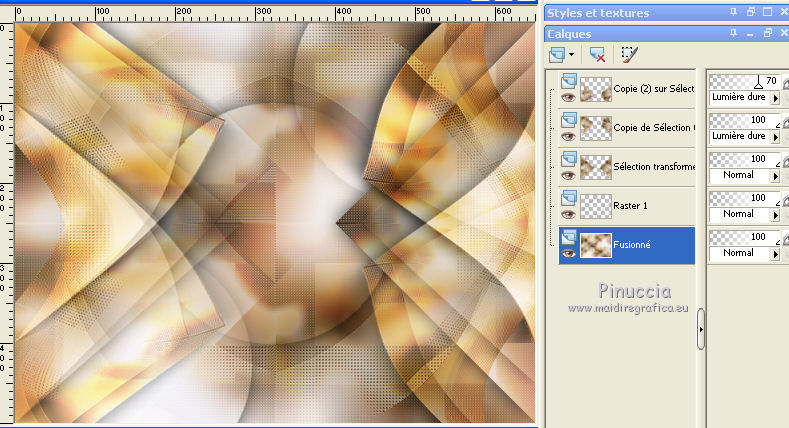Pin the Calques panel
Screen dimensions: 789x428
(x=734, y=33)
